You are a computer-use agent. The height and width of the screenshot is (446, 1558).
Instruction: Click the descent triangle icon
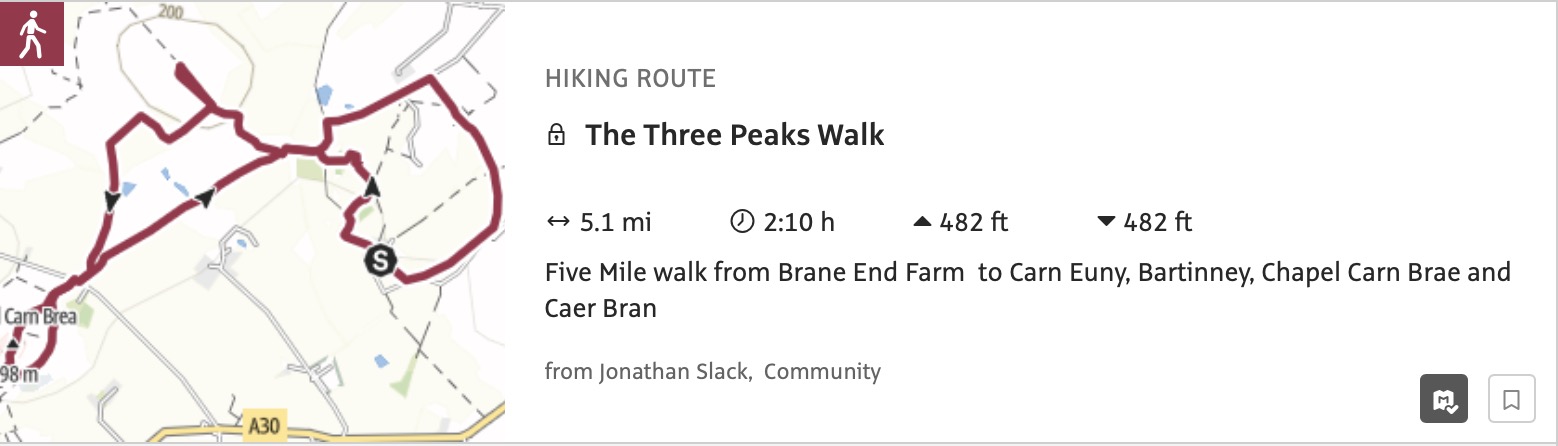[1106, 222]
